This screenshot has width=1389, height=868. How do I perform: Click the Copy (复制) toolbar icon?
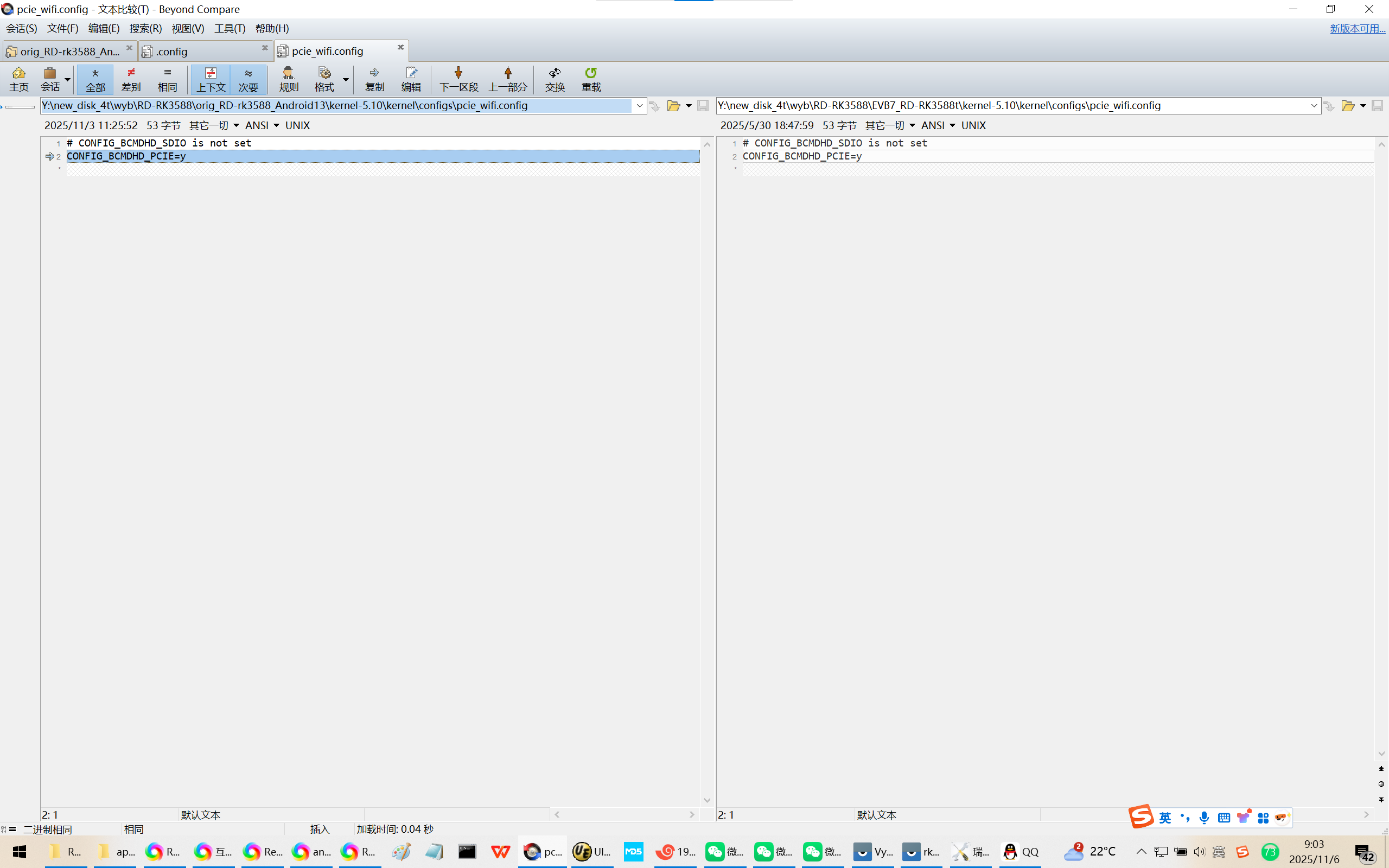click(x=374, y=79)
